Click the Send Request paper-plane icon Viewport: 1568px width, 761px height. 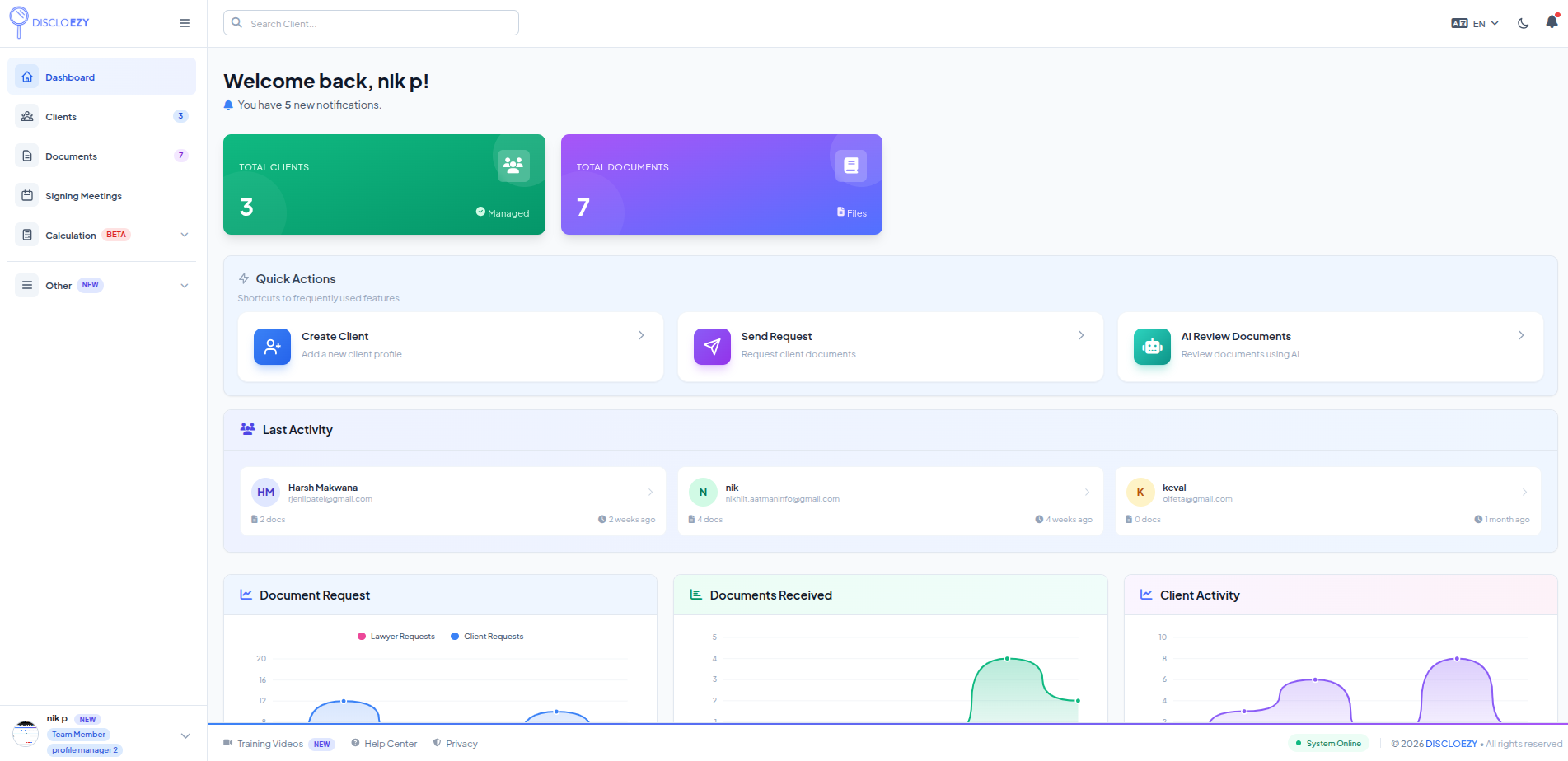click(712, 347)
